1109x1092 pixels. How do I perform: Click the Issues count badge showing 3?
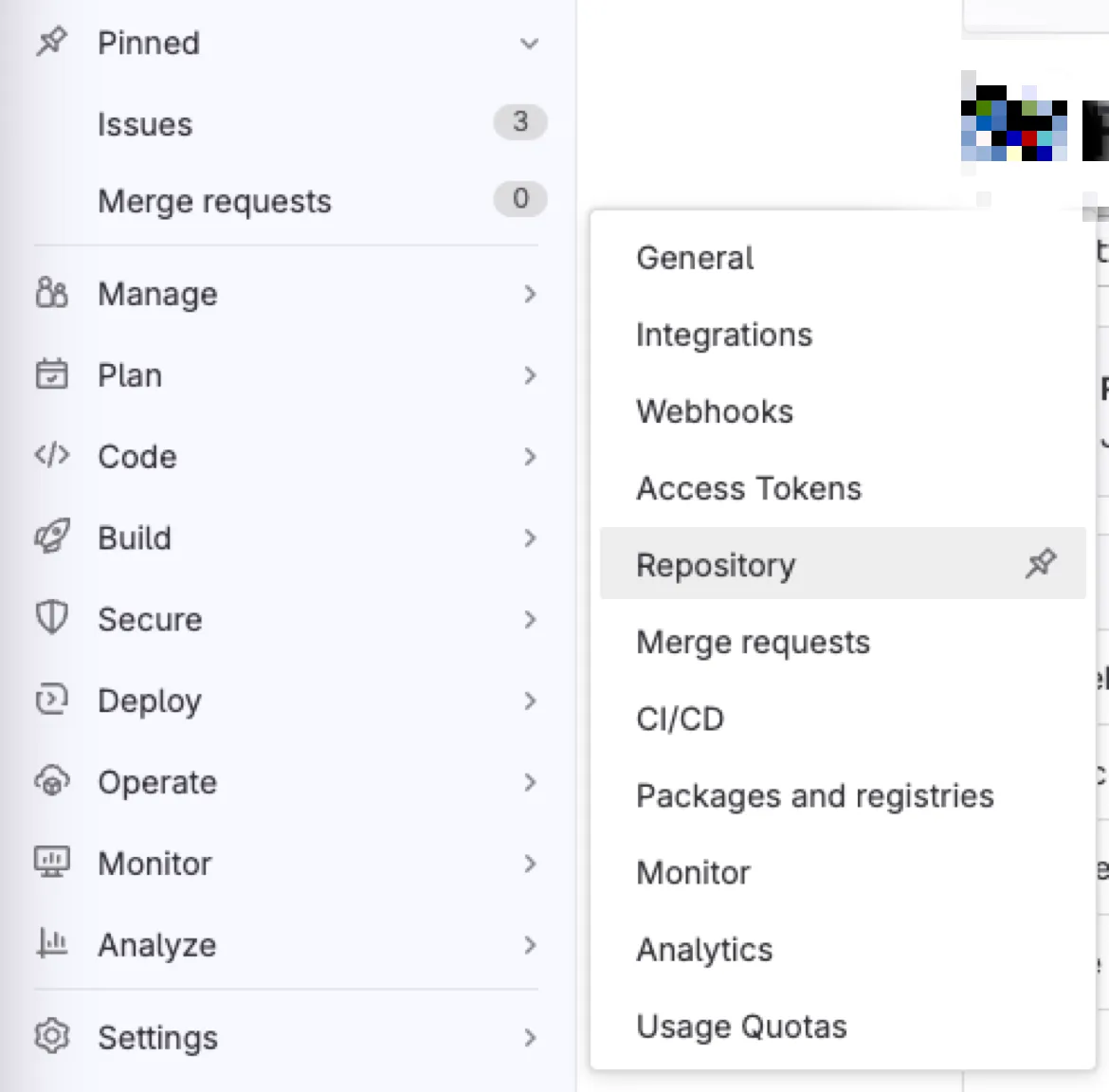tap(519, 121)
